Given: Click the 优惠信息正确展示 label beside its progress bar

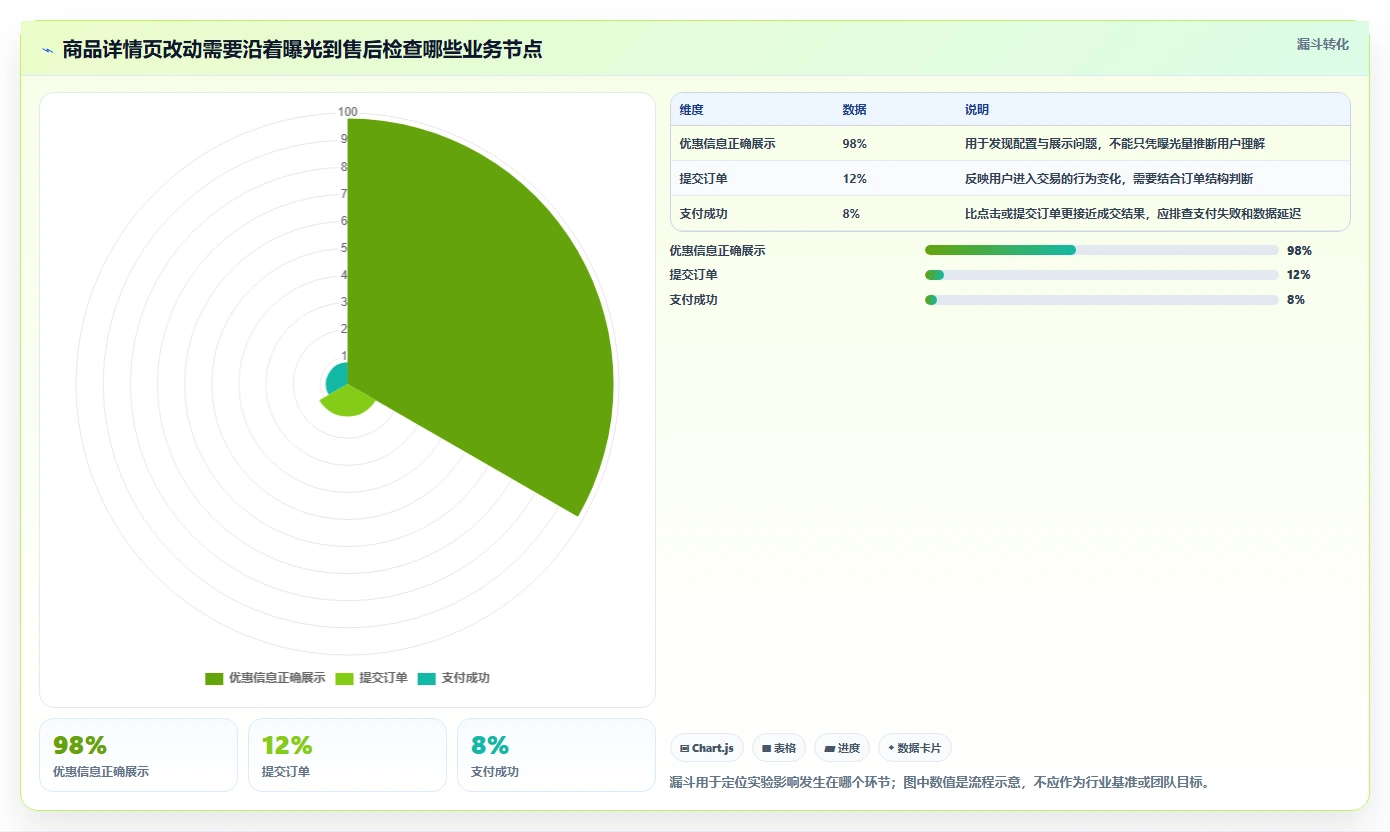Looking at the screenshot, I should coord(718,251).
